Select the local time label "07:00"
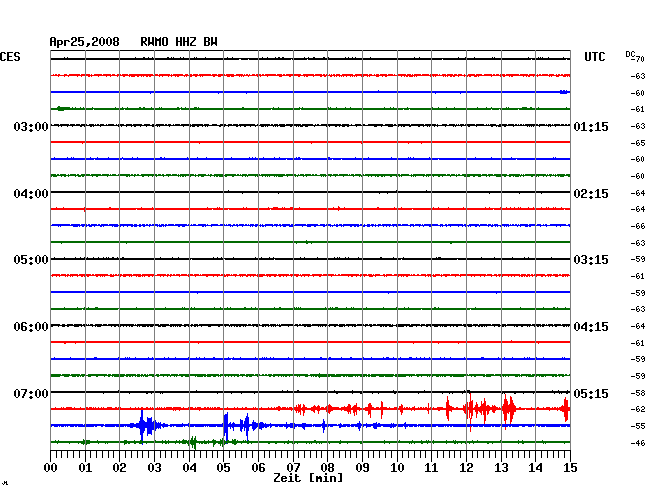This screenshot has height=494, width=650. 31,393
